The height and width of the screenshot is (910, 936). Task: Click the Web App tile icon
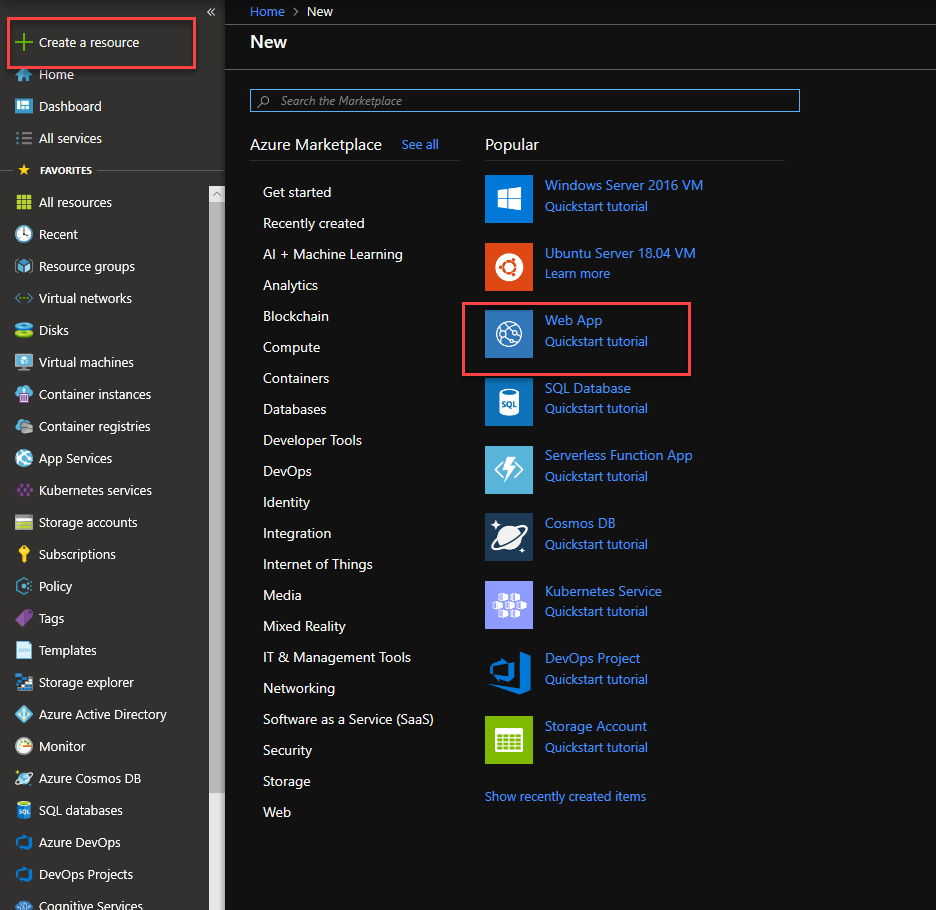pyautogui.click(x=509, y=334)
